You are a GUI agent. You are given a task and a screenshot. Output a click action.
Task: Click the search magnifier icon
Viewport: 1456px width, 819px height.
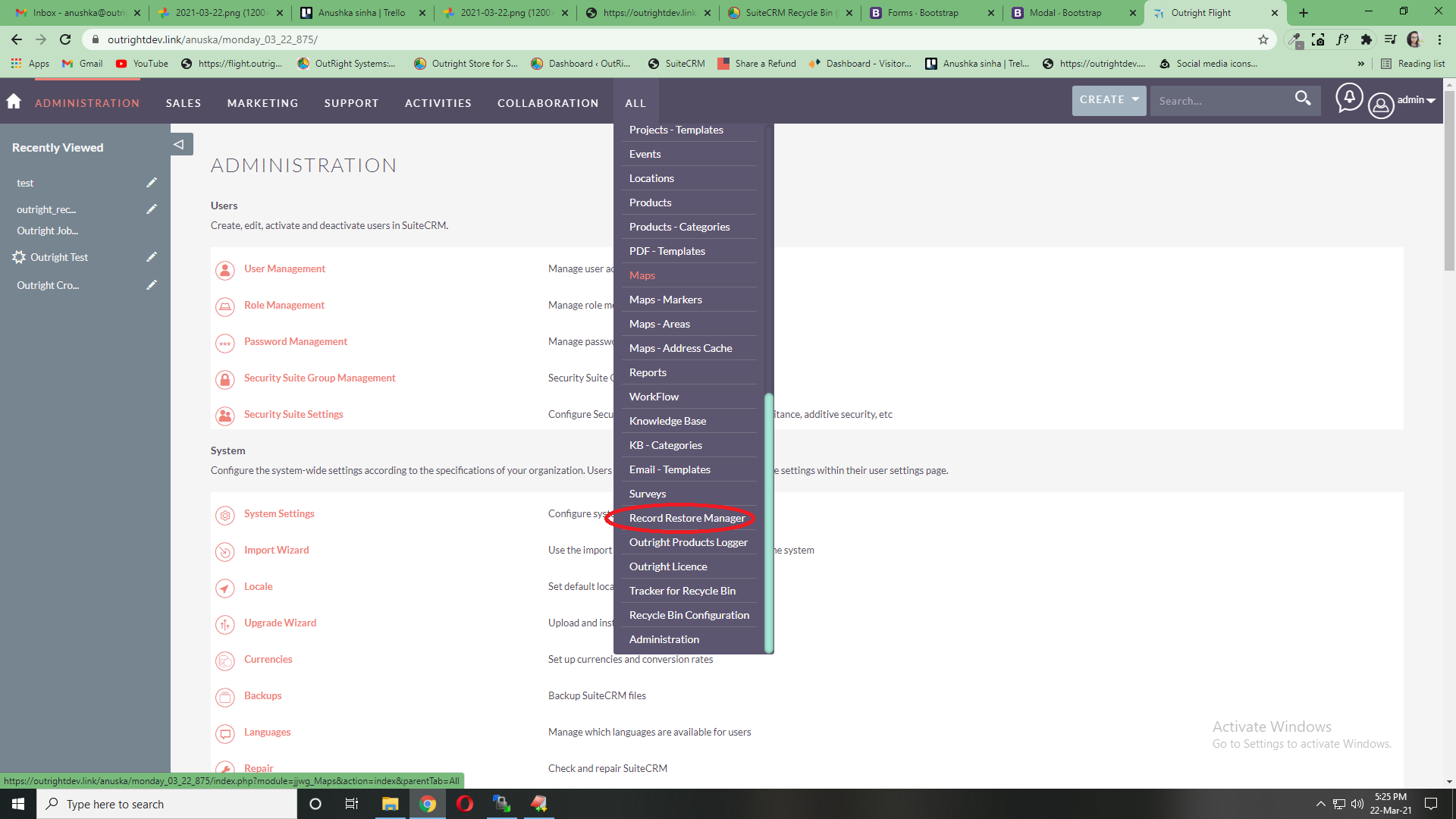point(1303,98)
